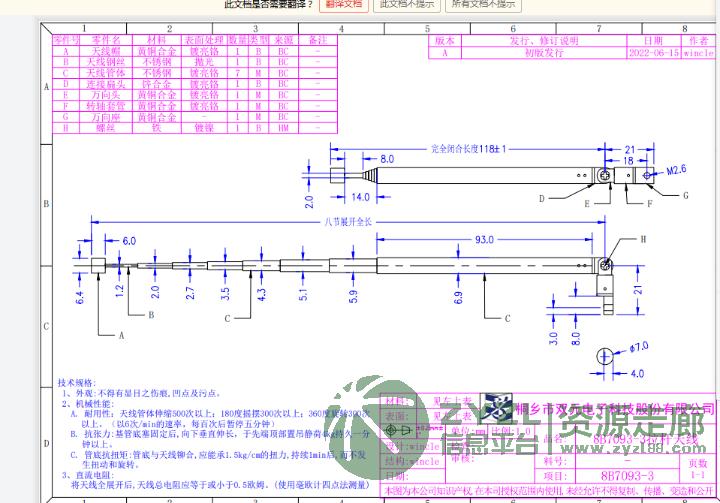The width and height of the screenshot is (720, 503).
Task: Click the 此文档不提示 button
Action: pos(405,4)
